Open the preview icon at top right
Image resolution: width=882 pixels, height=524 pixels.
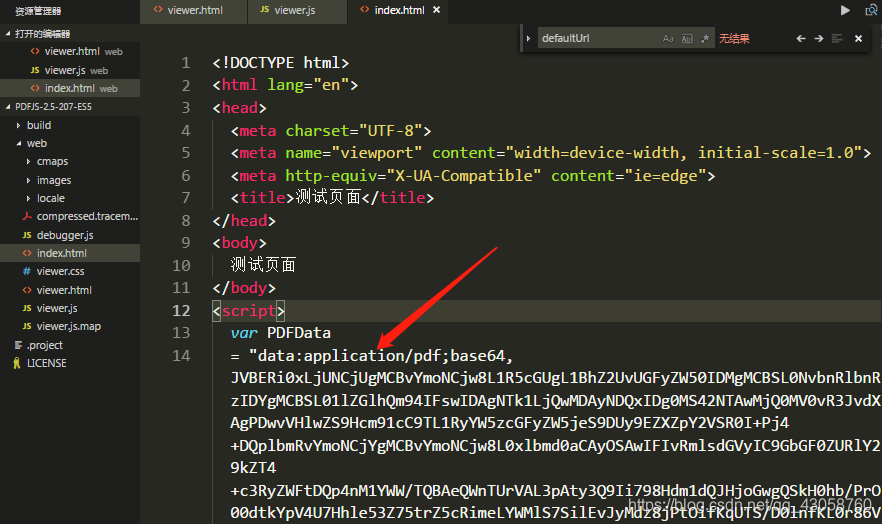[x=871, y=10]
